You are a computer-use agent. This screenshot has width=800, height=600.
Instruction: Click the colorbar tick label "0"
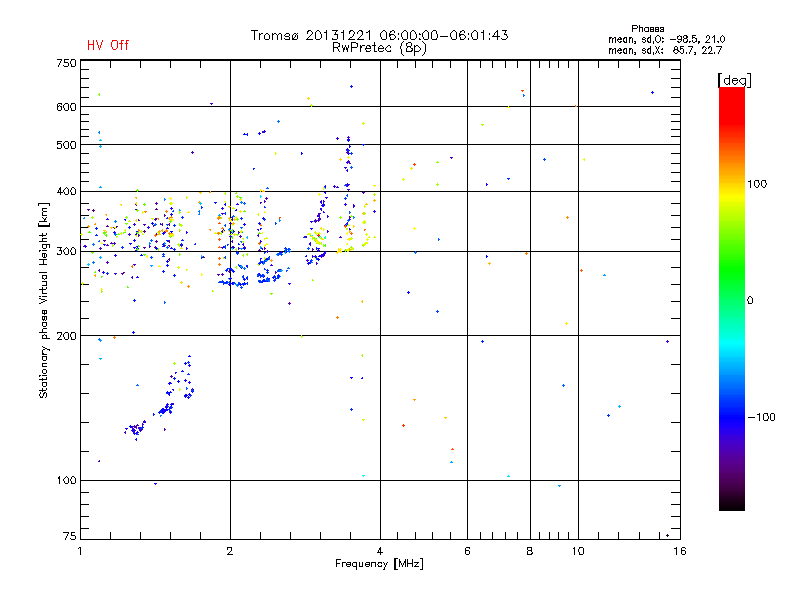(750, 301)
